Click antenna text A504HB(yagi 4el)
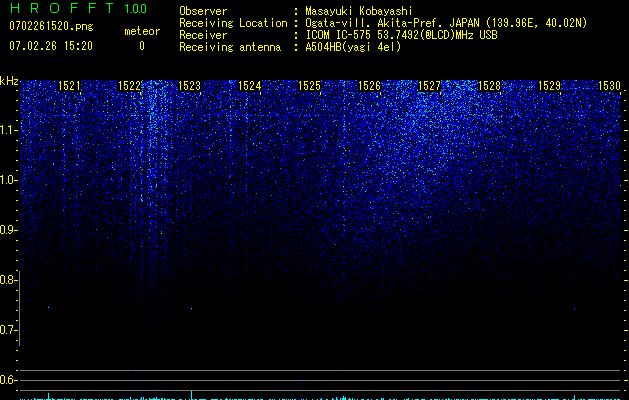Screen dimensions: 629x400 (353, 47)
